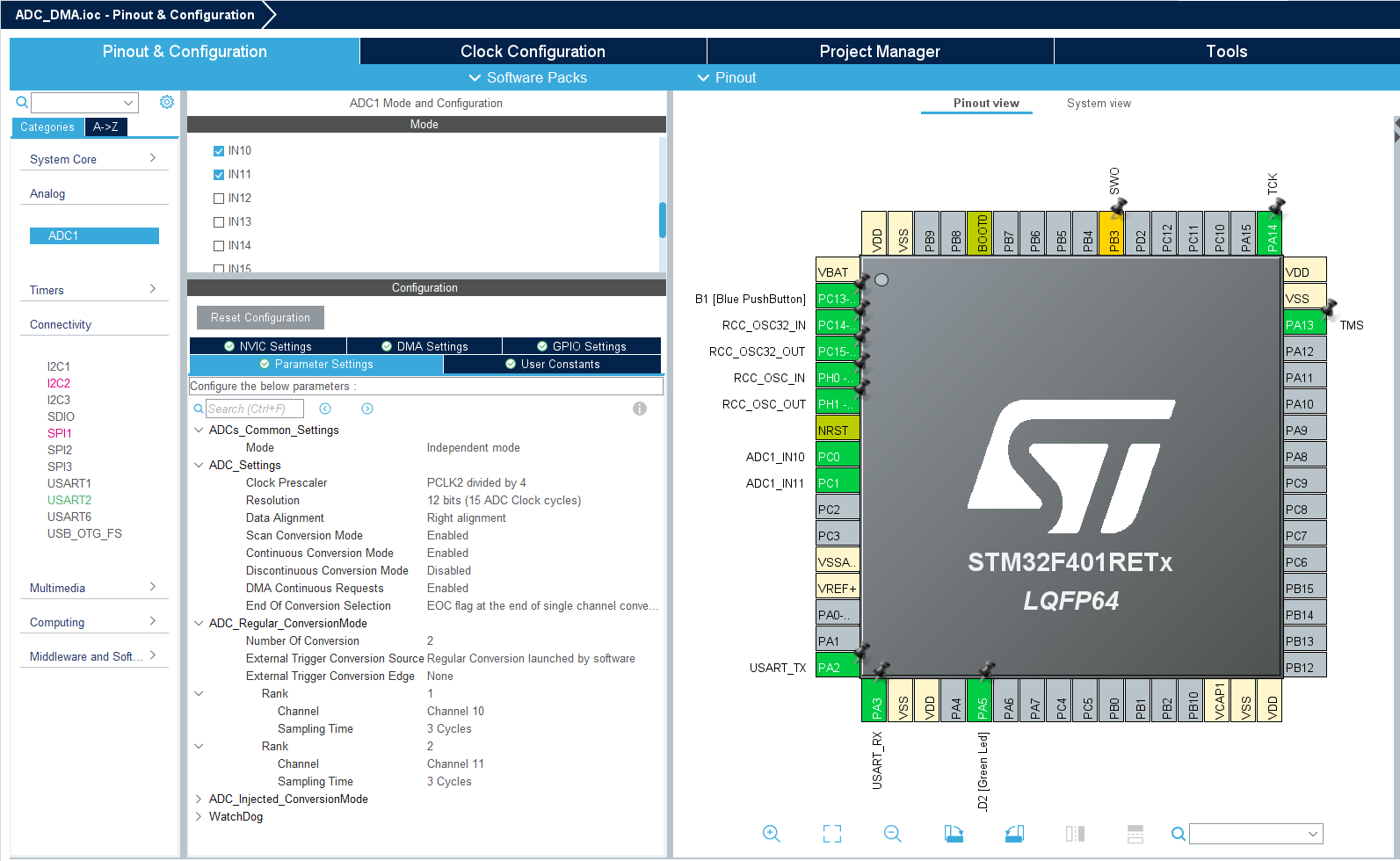Image resolution: width=1400 pixels, height=861 pixels.
Task: Select pin PB3 SWO
Action: pyautogui.click(x=1113, y=233)
